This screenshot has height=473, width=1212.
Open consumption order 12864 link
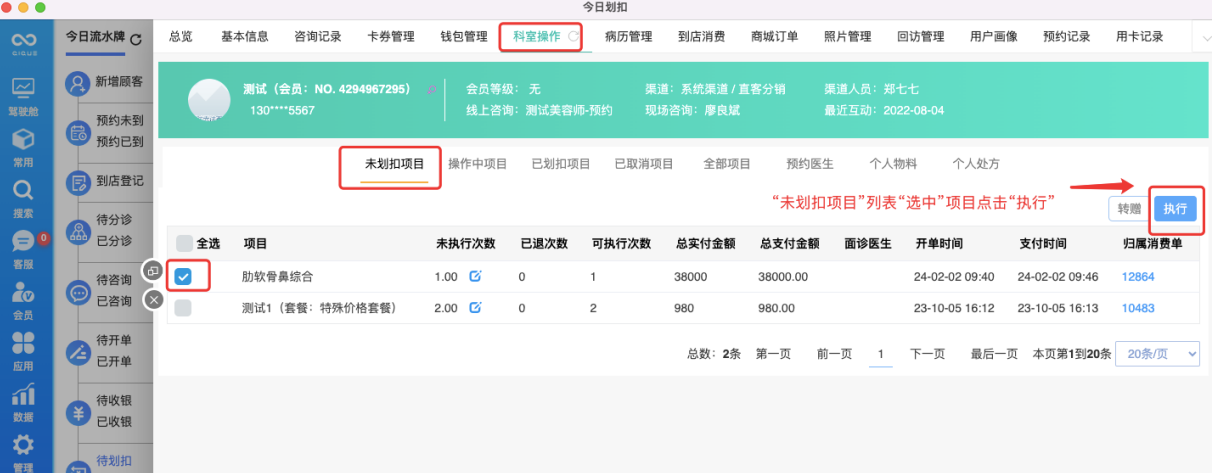coord(1138,276)
